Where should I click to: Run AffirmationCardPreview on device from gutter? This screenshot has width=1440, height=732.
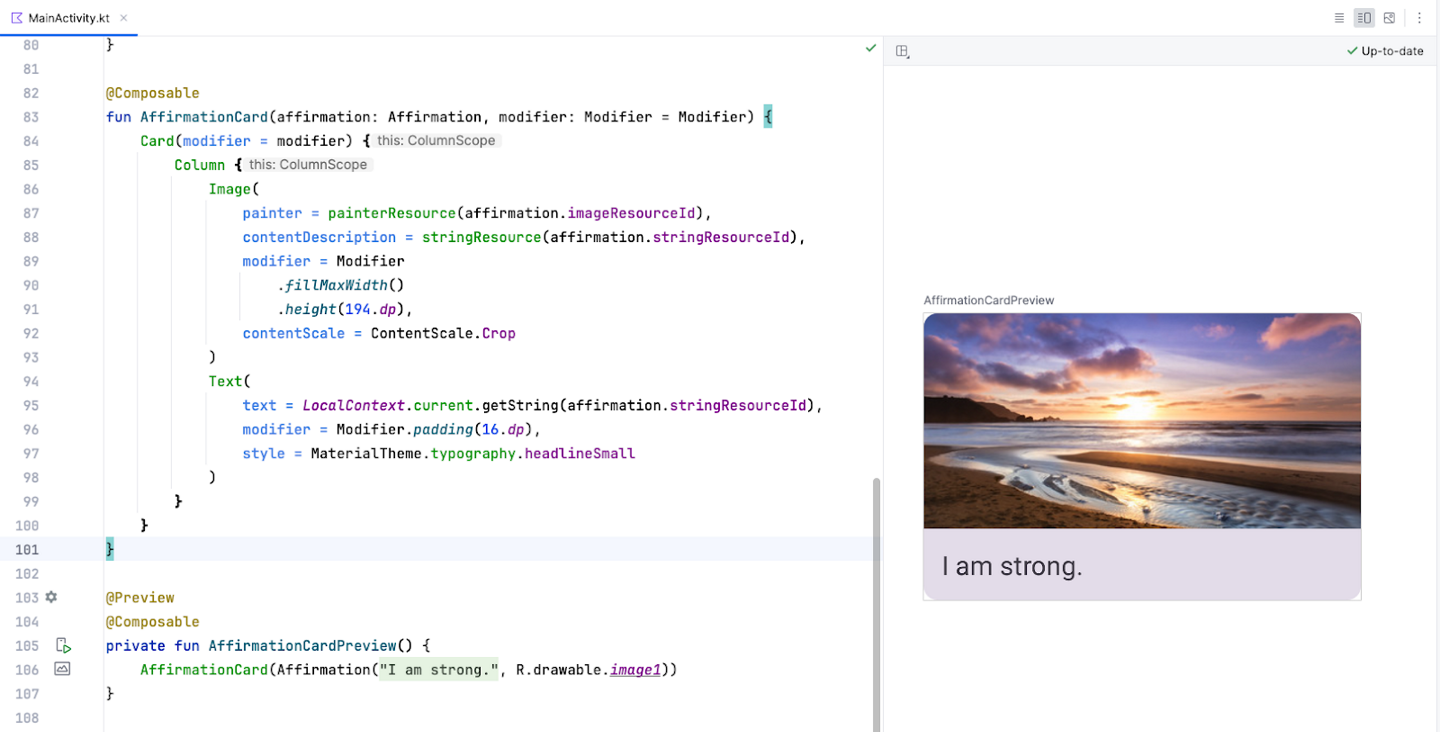click(63, 645)
